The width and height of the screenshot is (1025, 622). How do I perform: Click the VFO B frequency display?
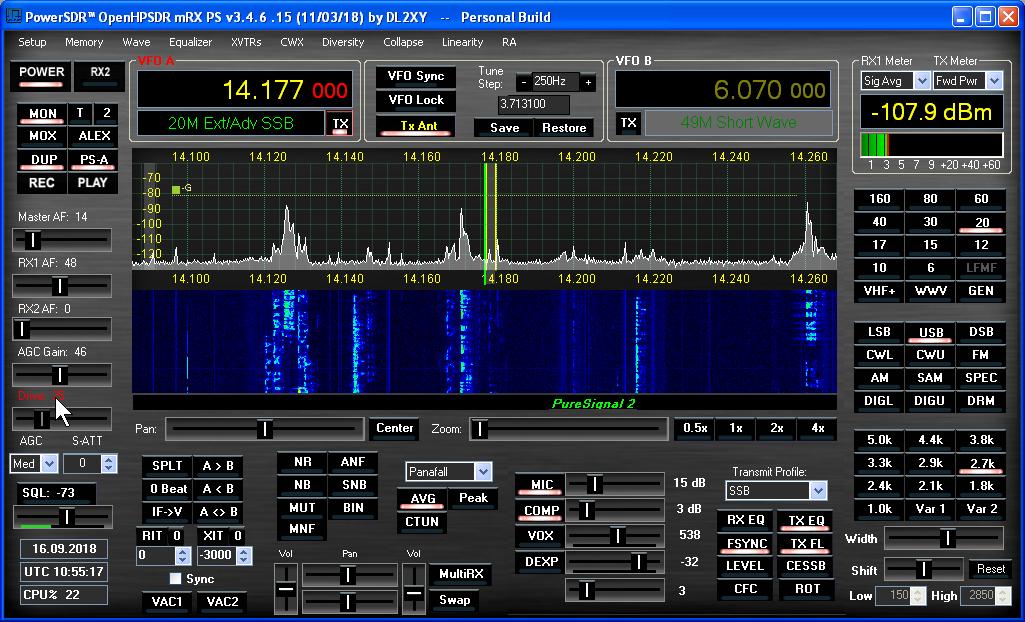coord(724,90)
